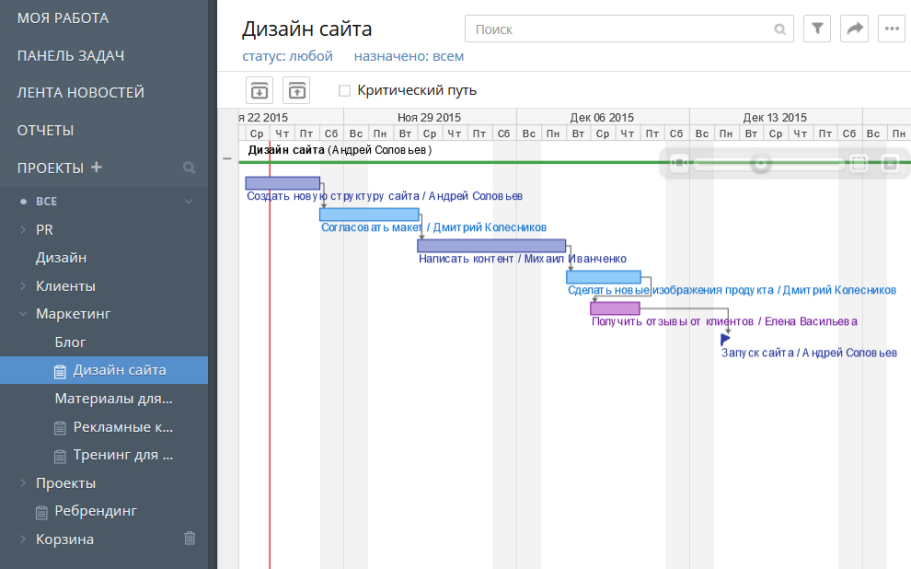911x569 pixels.
Task: Click the Сделать новые изображения продукта task bar
Action: (x=604, y=277)
